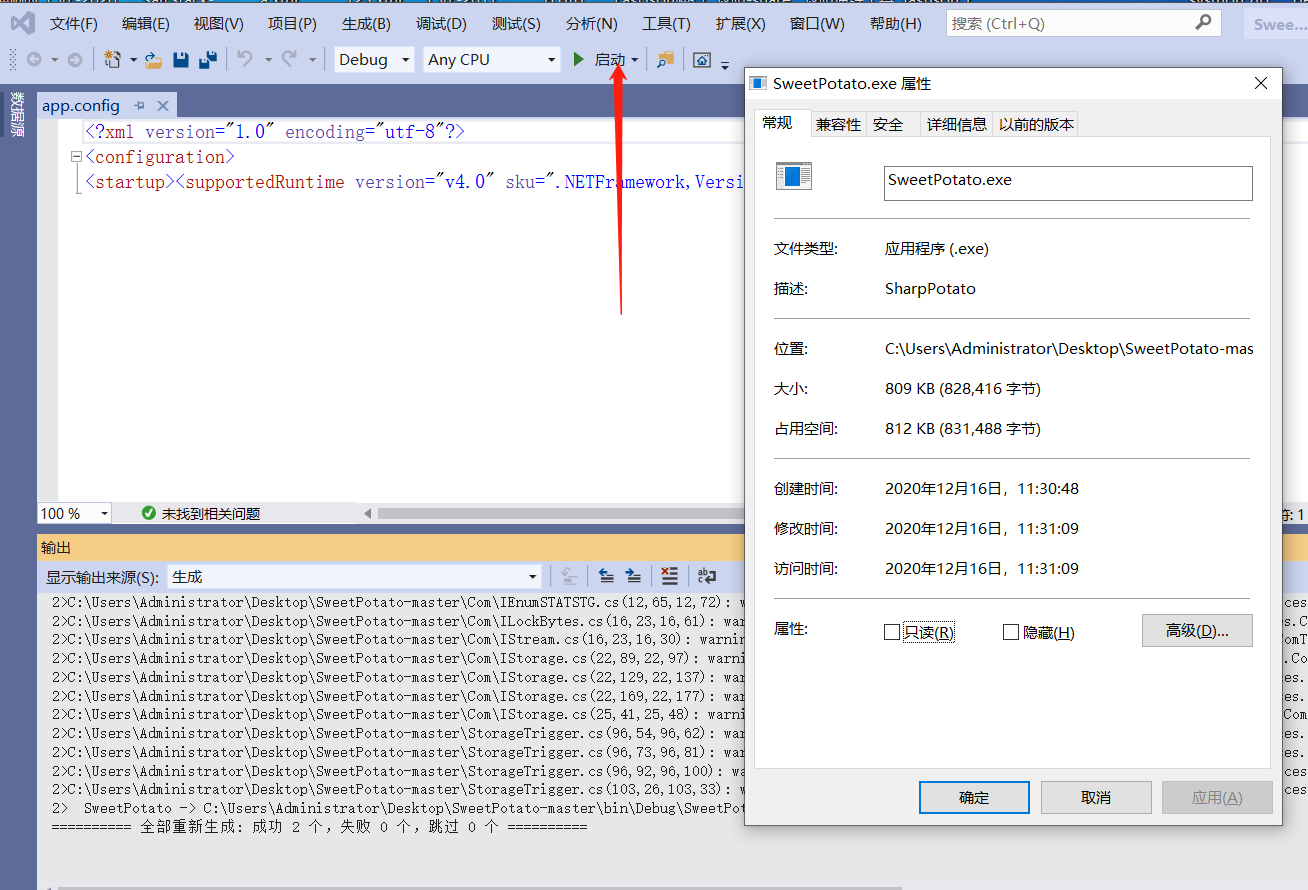The height and width of the screenshot is (890, 1308).
Task: Tick the hidden (隐藏) checkbox
Action: tap(1011, 632)
